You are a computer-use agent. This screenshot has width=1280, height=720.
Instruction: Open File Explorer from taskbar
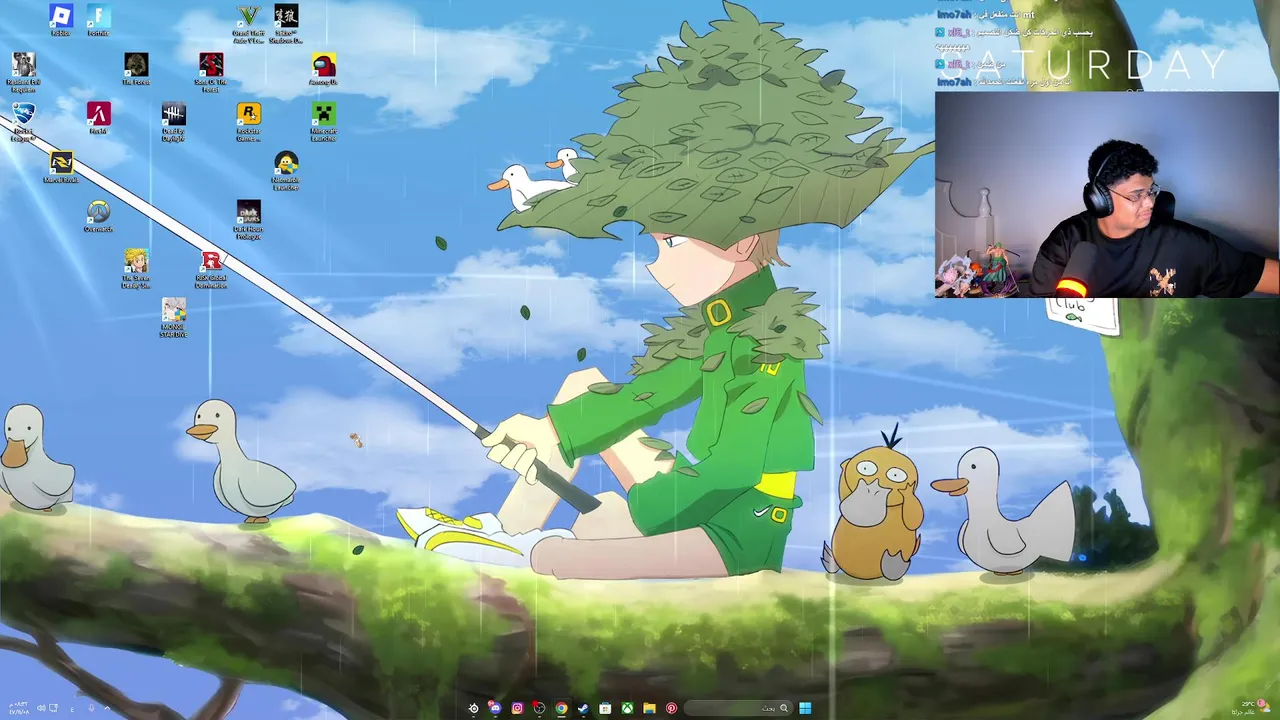coord(649,708)
